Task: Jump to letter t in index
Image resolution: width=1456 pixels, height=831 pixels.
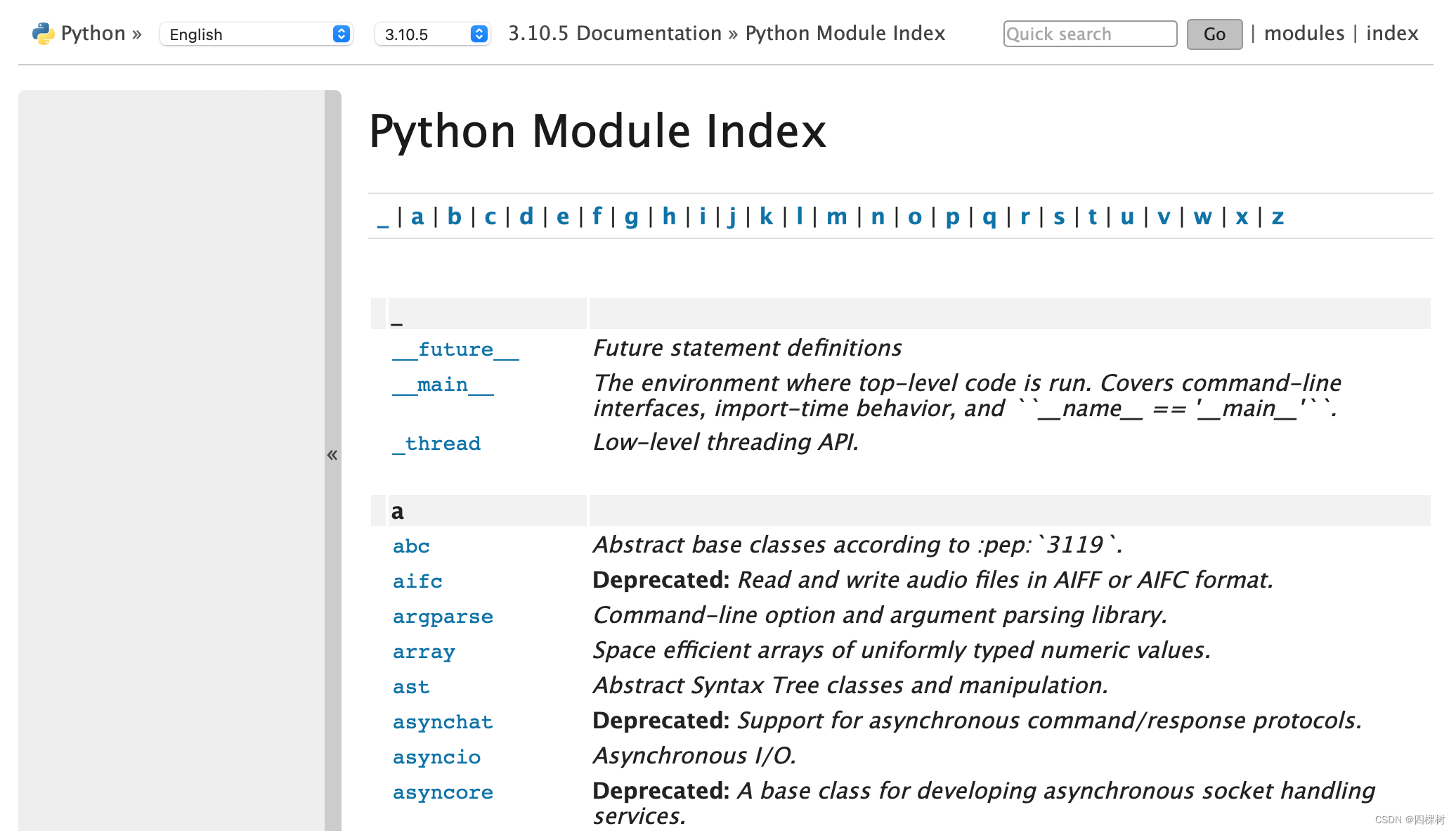Action: (x=1093, y=217)
